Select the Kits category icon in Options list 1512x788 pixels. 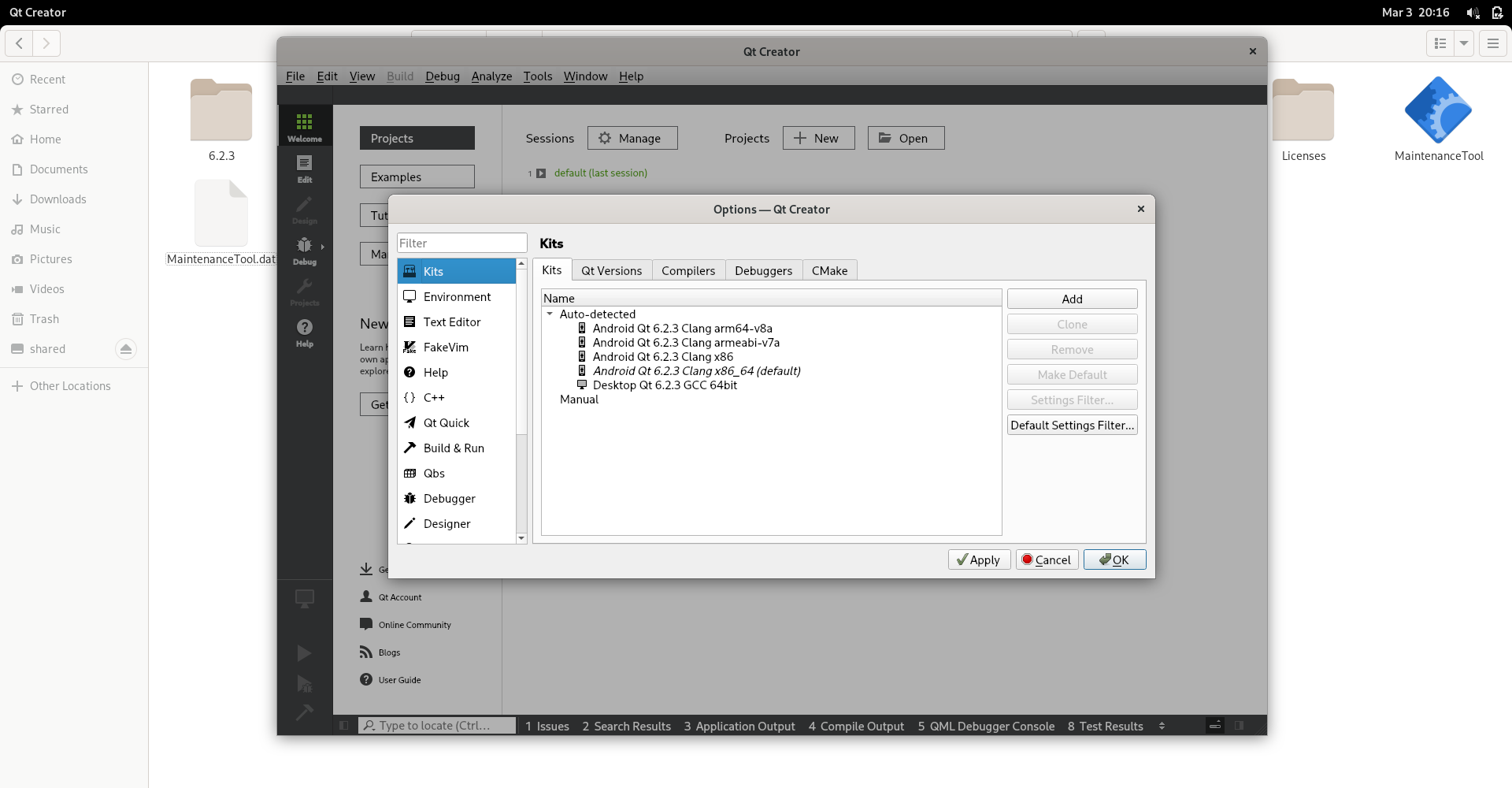click(409, 271)
